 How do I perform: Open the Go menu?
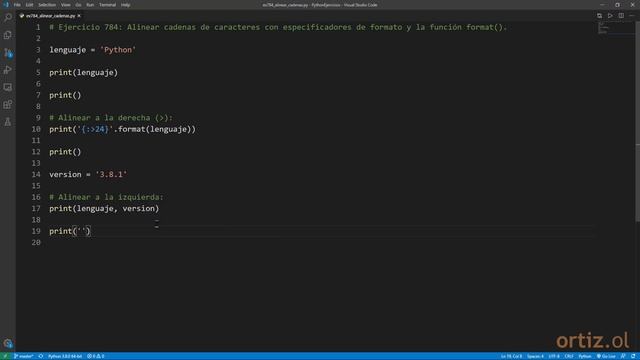[78, 5]
